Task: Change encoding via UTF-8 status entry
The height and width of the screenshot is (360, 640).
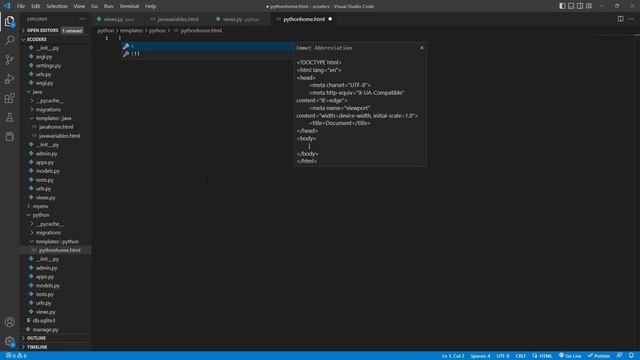Action: coord(502,356)
